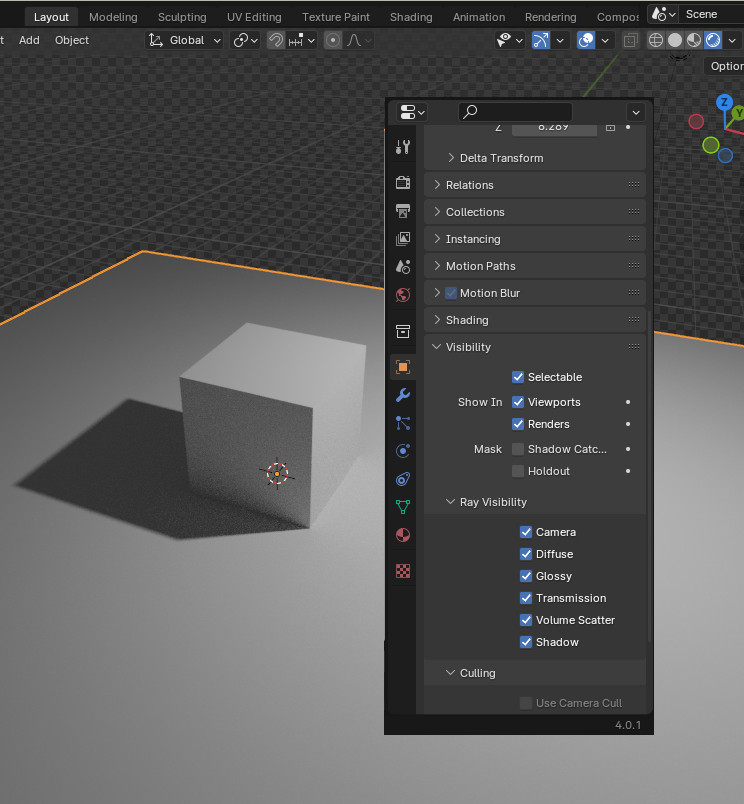
Task: Open the Object Constraints properties tab
Action: click(x=403, y=479)
